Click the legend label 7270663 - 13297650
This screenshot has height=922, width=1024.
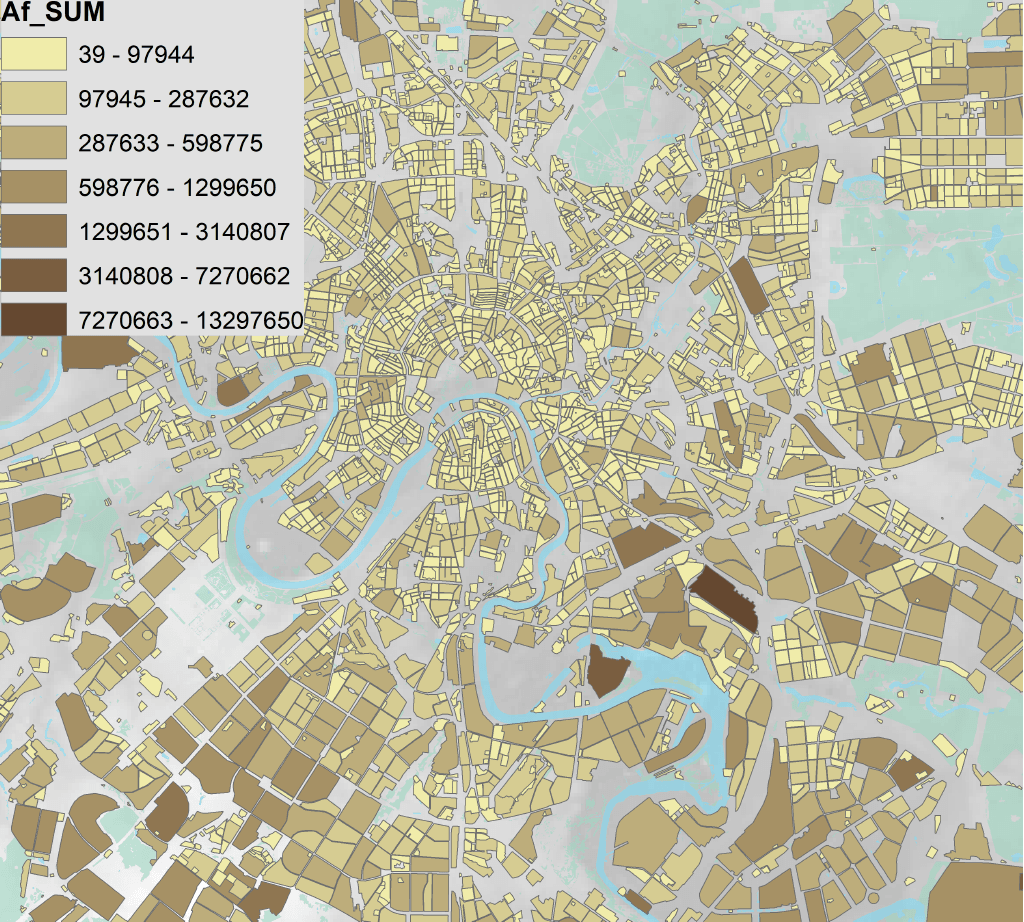pyautogui.click(x=191, y=320)
